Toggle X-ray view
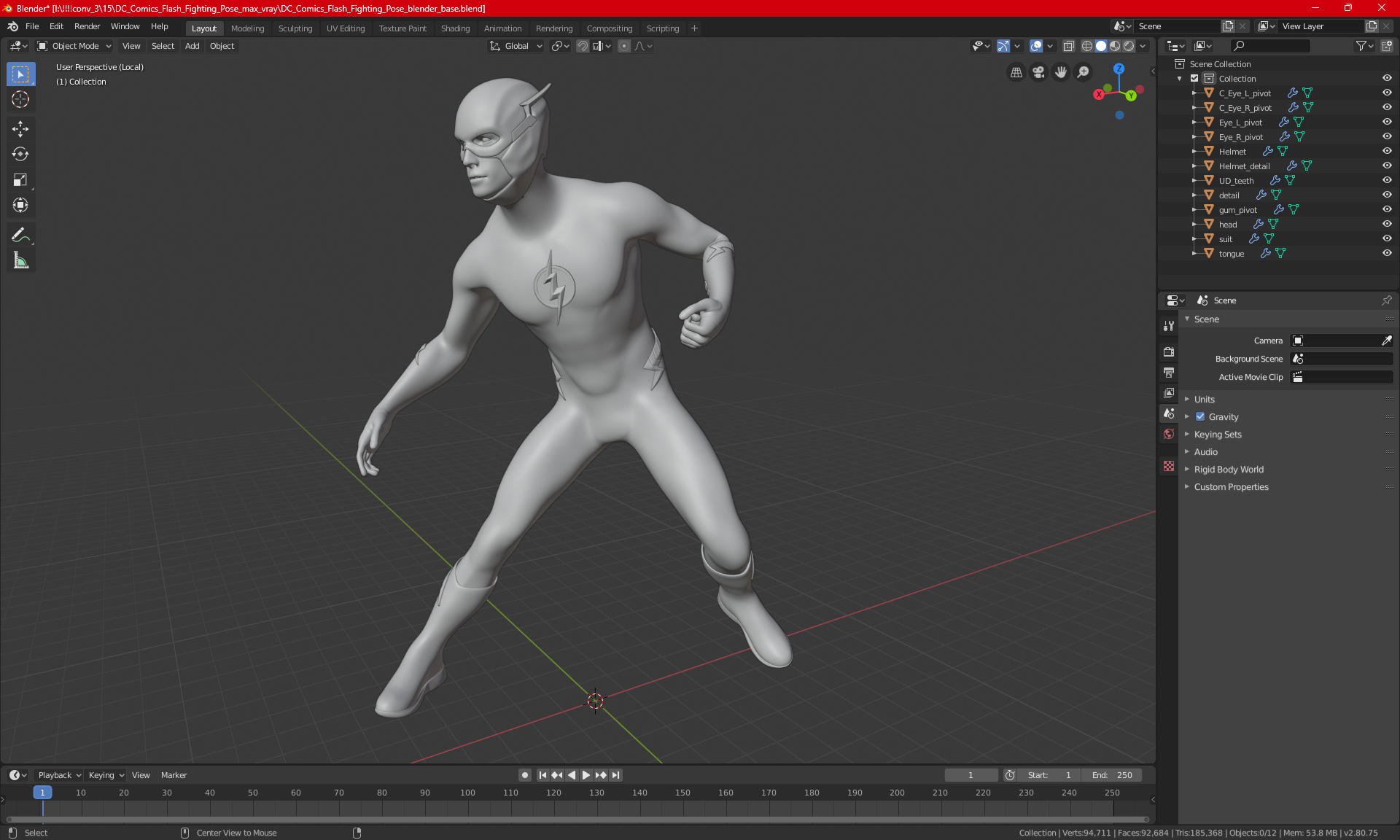1400x840 pixels. pos(1068,46)
